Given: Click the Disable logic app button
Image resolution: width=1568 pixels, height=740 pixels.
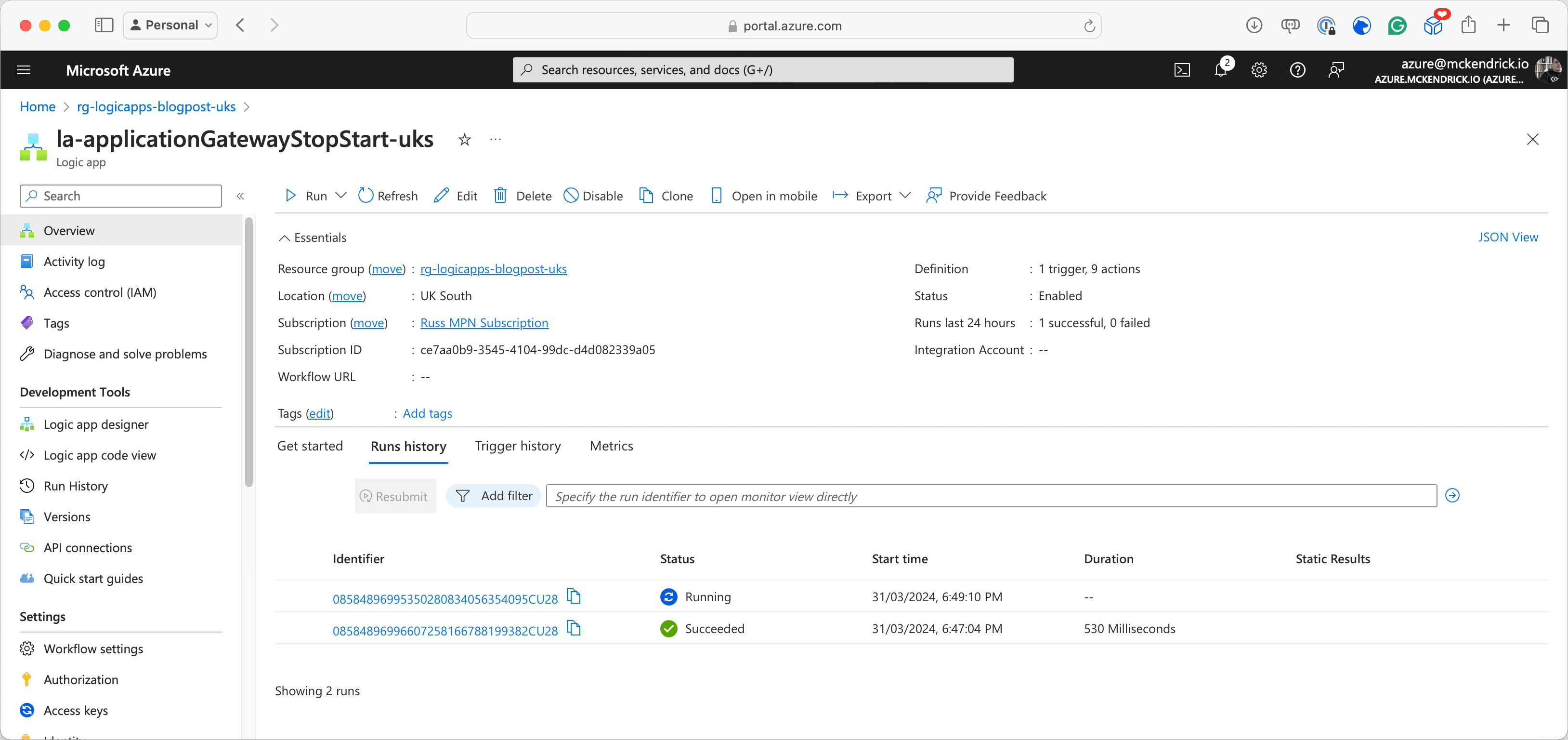Looking at the screenshot, I should click(x=593, y=196).
